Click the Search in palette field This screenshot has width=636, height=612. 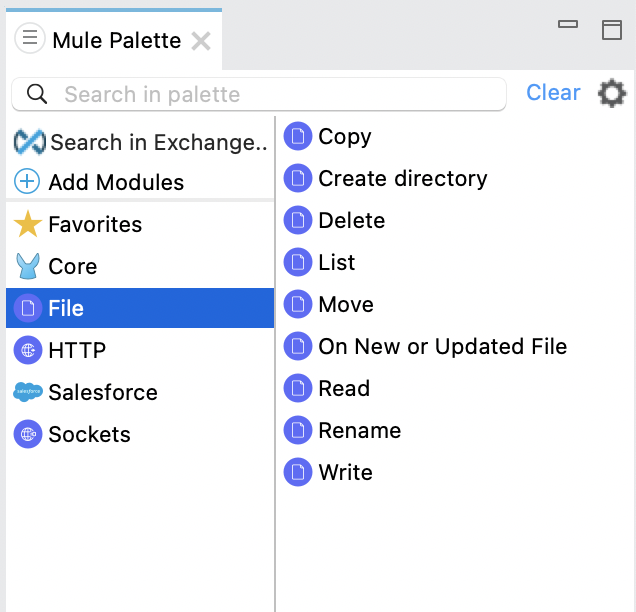(x=259, y=94)
